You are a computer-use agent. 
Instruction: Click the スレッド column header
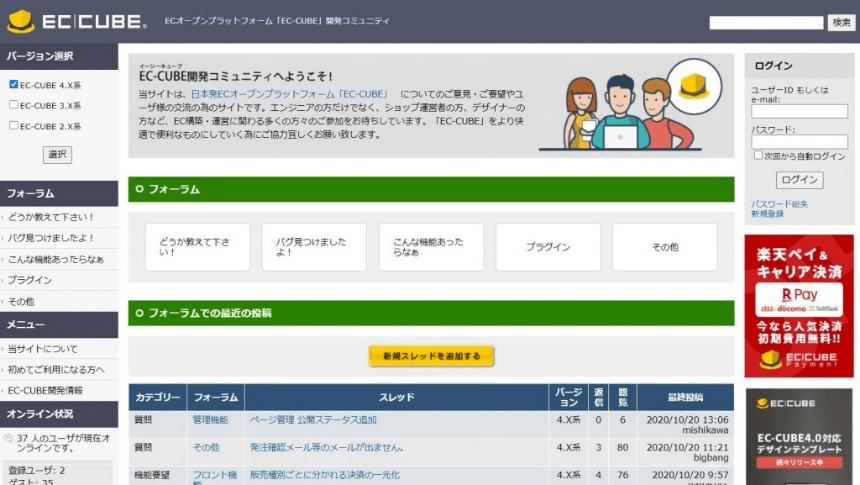[396, 397]
